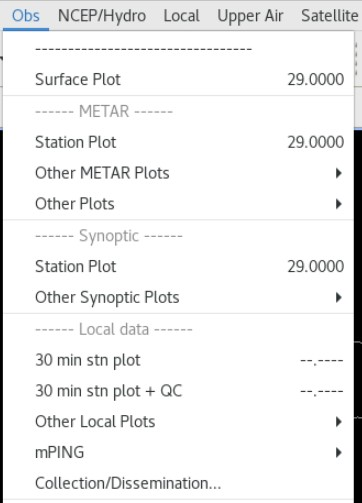Screen dimensions: 362x503
Task: Expand Other Synoptic Plots submenu
Action: (x=178, y=297)
